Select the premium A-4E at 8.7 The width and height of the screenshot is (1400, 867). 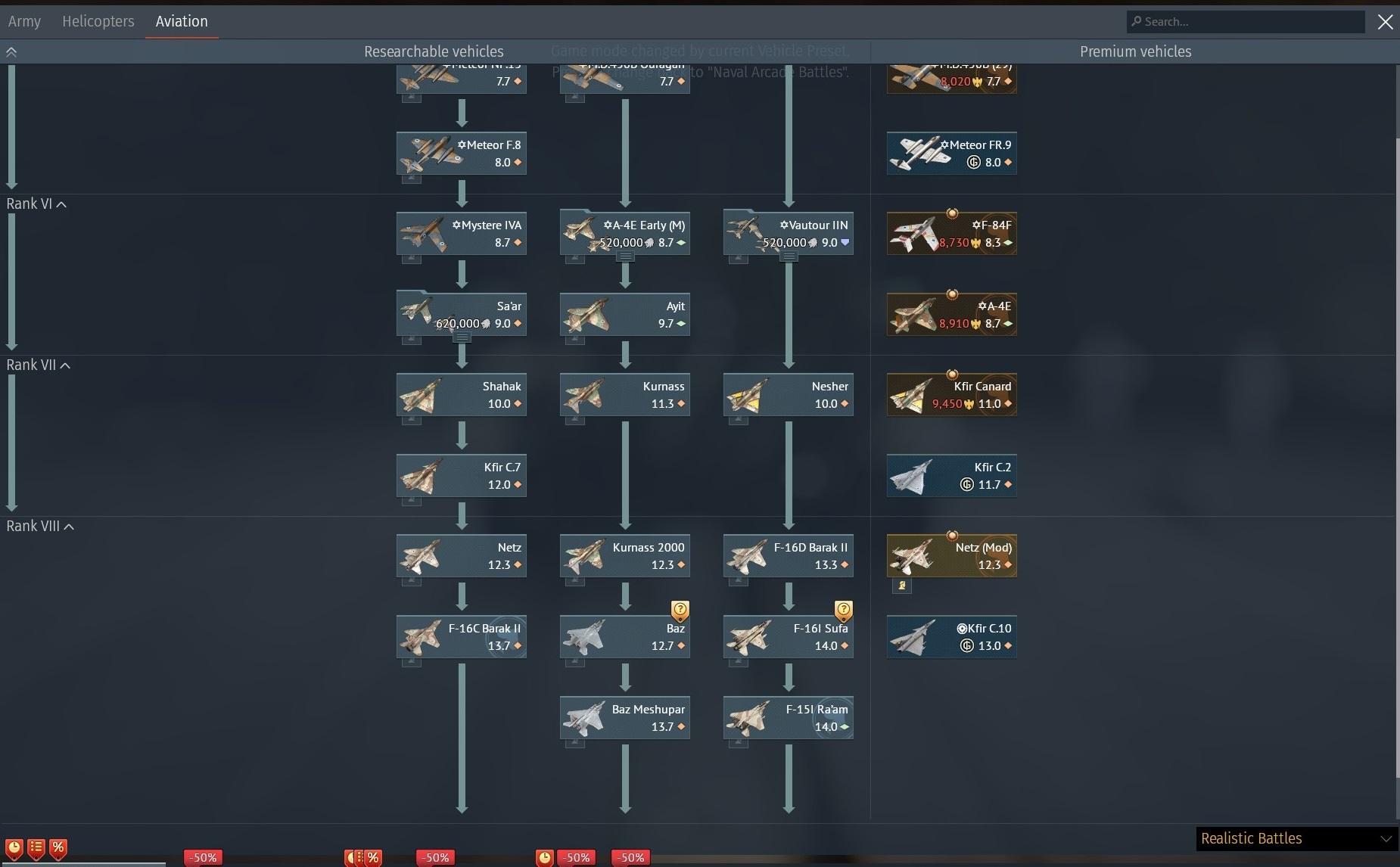click(x=952, y=315)
